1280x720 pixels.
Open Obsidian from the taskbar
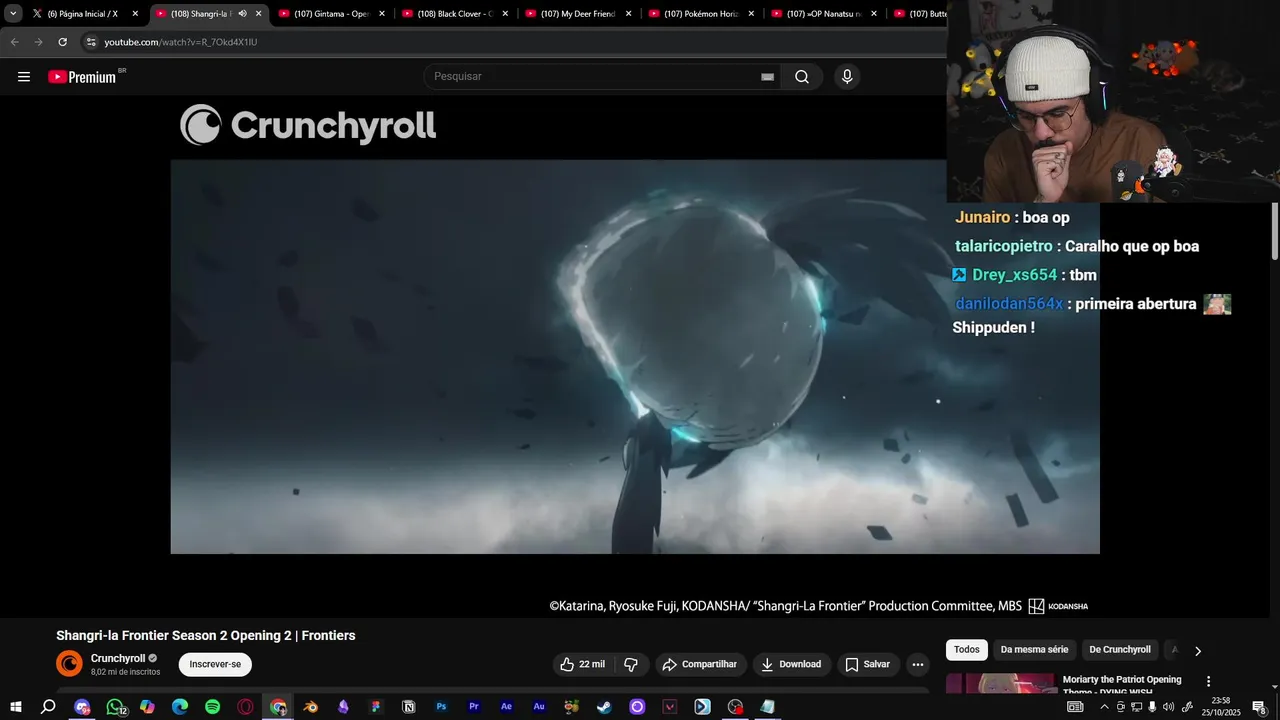[343, 707]
